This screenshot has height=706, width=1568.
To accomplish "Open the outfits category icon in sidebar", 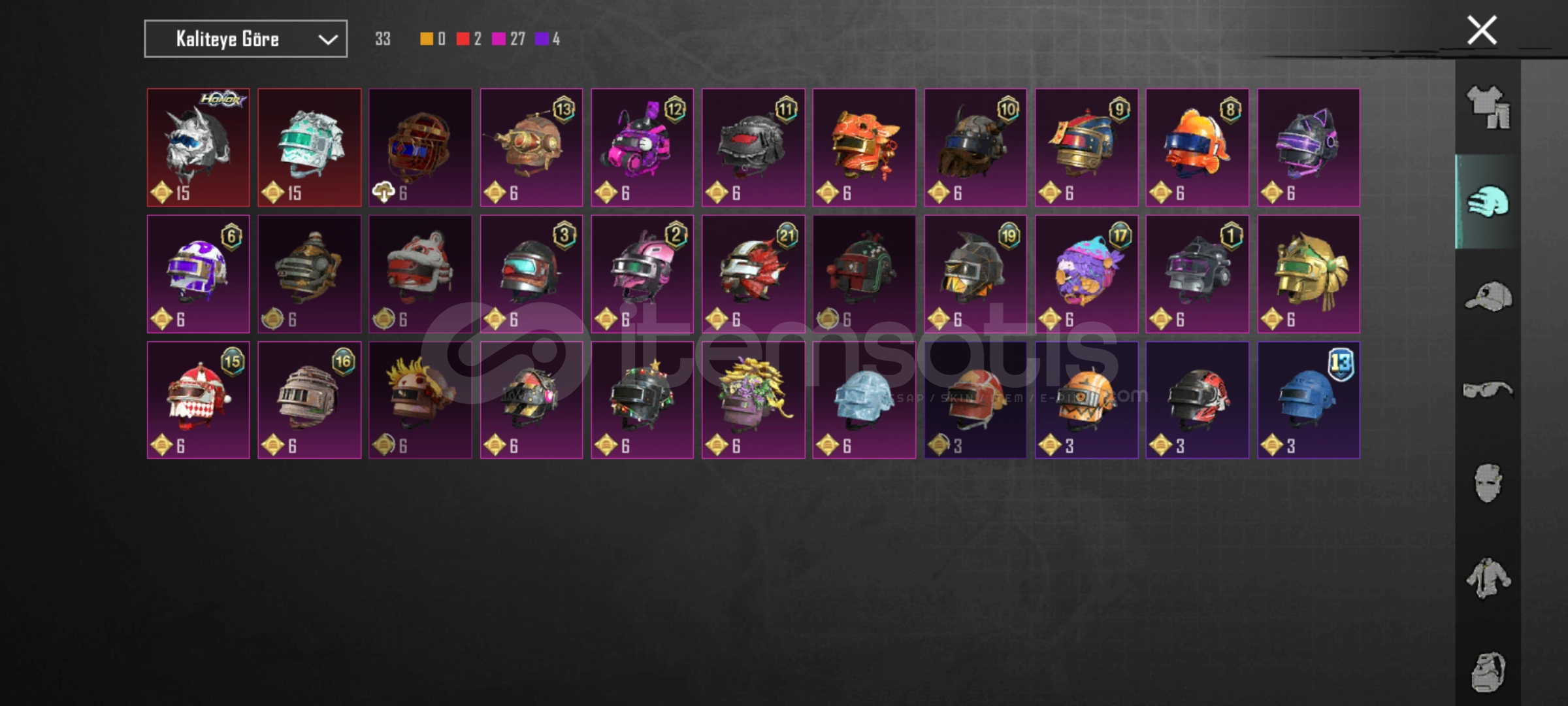I will click(1488, 107).
